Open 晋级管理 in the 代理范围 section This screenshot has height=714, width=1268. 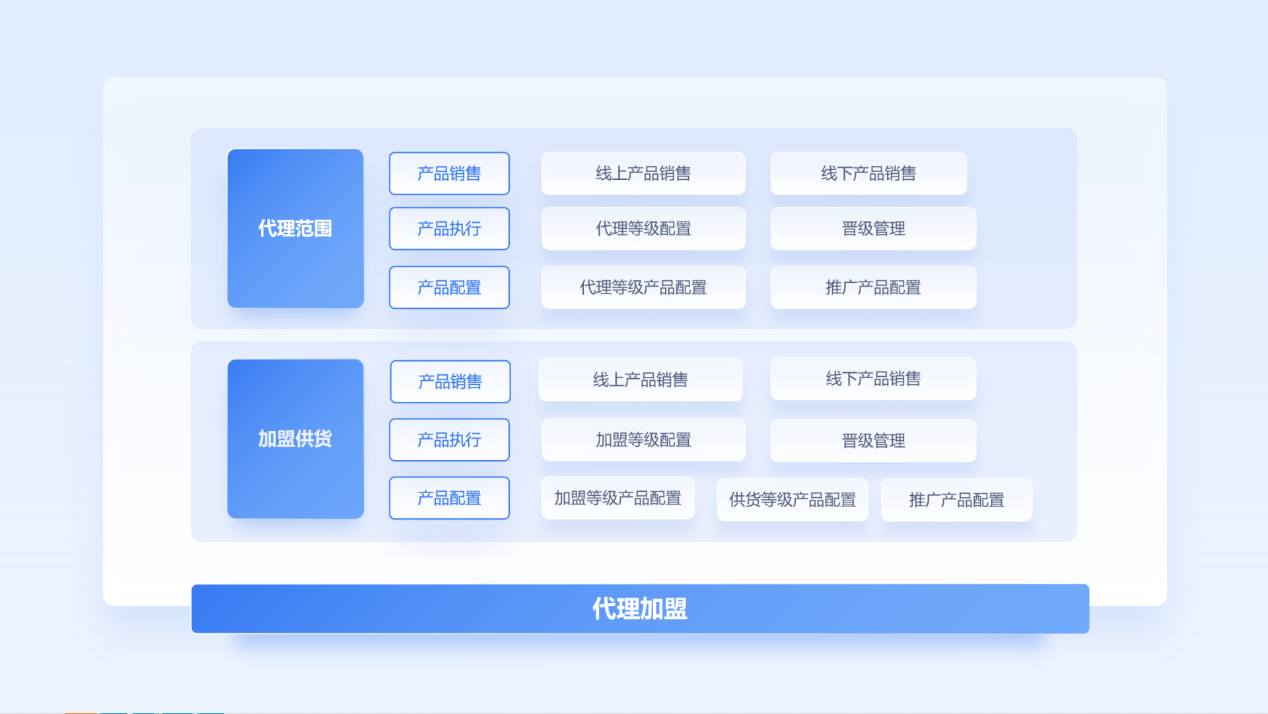click(x=873, y=228)
